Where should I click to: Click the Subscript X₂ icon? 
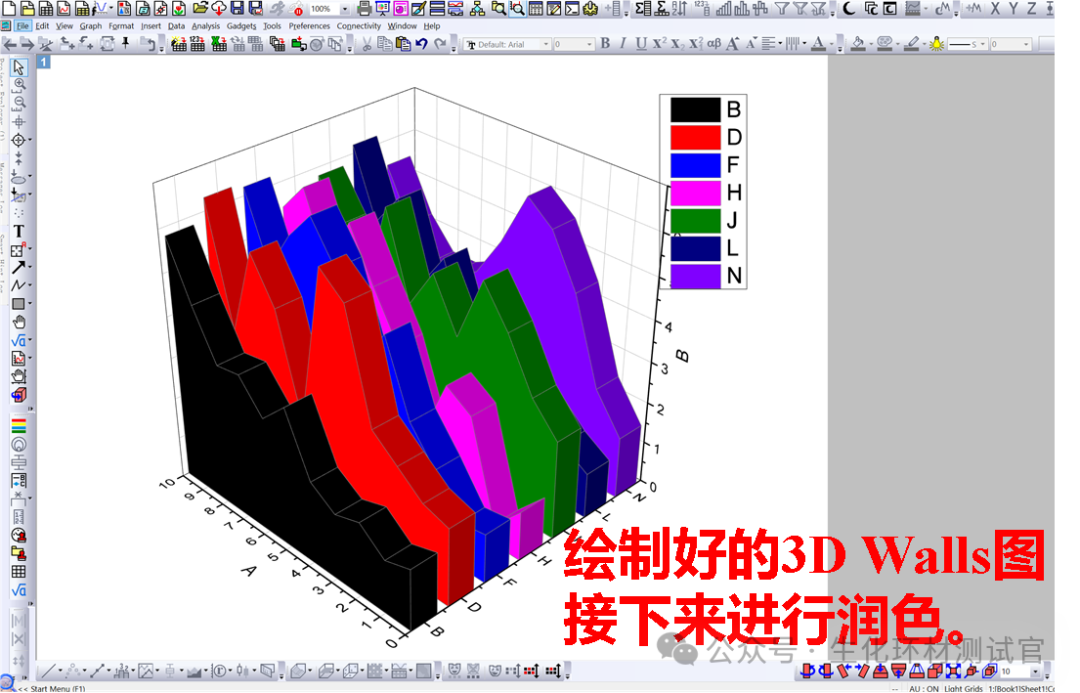click(x=677, y=43)
